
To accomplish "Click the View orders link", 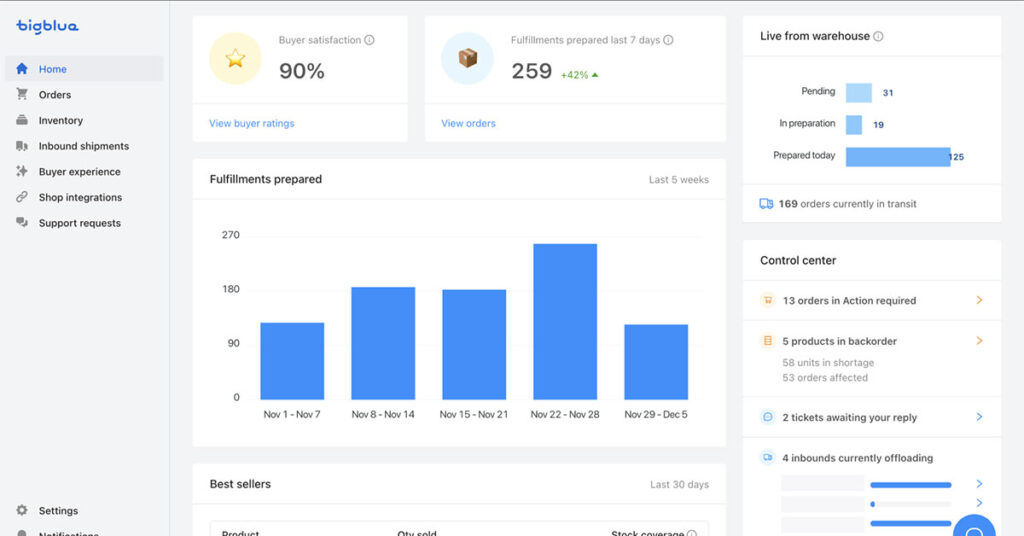I will [468, 124].
